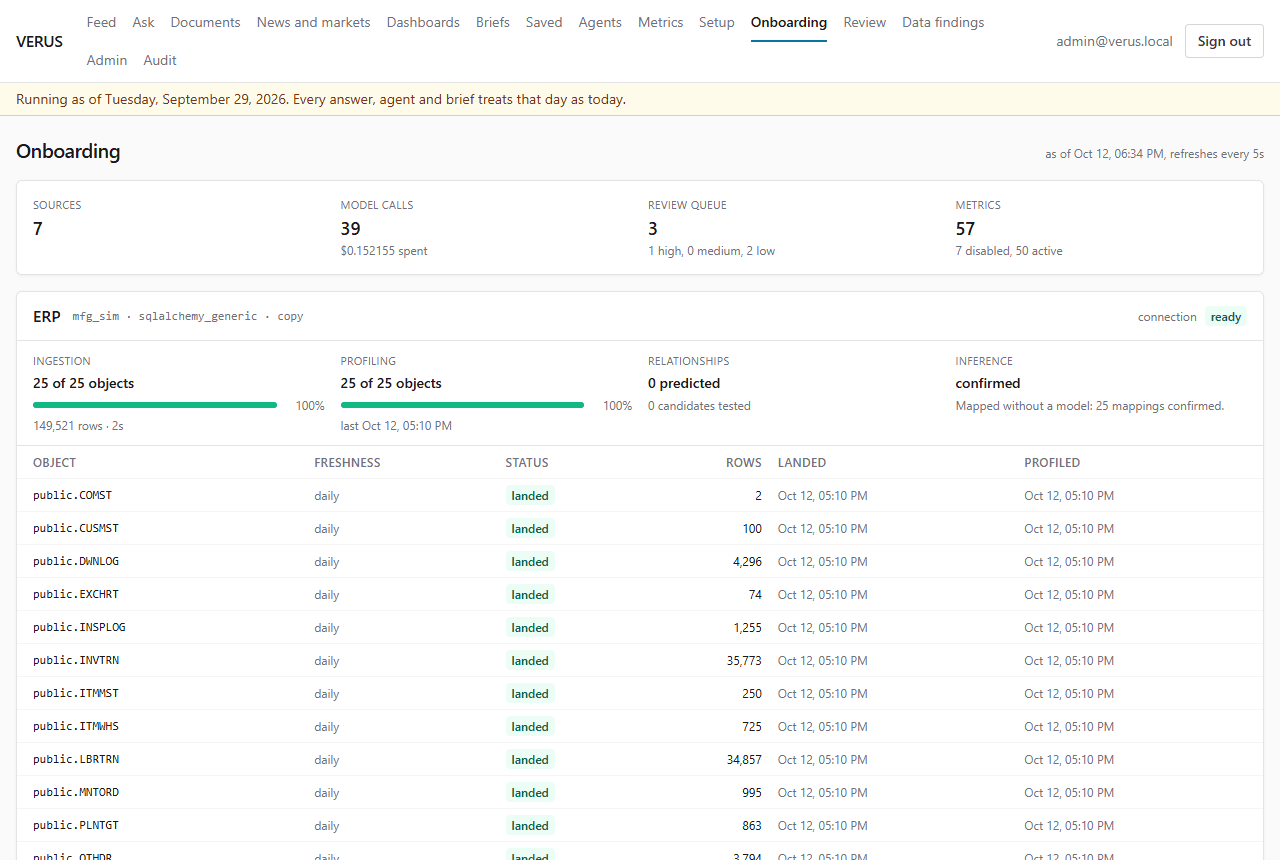
Task: Select public.ITMMST object
Action: pos(76,693)
